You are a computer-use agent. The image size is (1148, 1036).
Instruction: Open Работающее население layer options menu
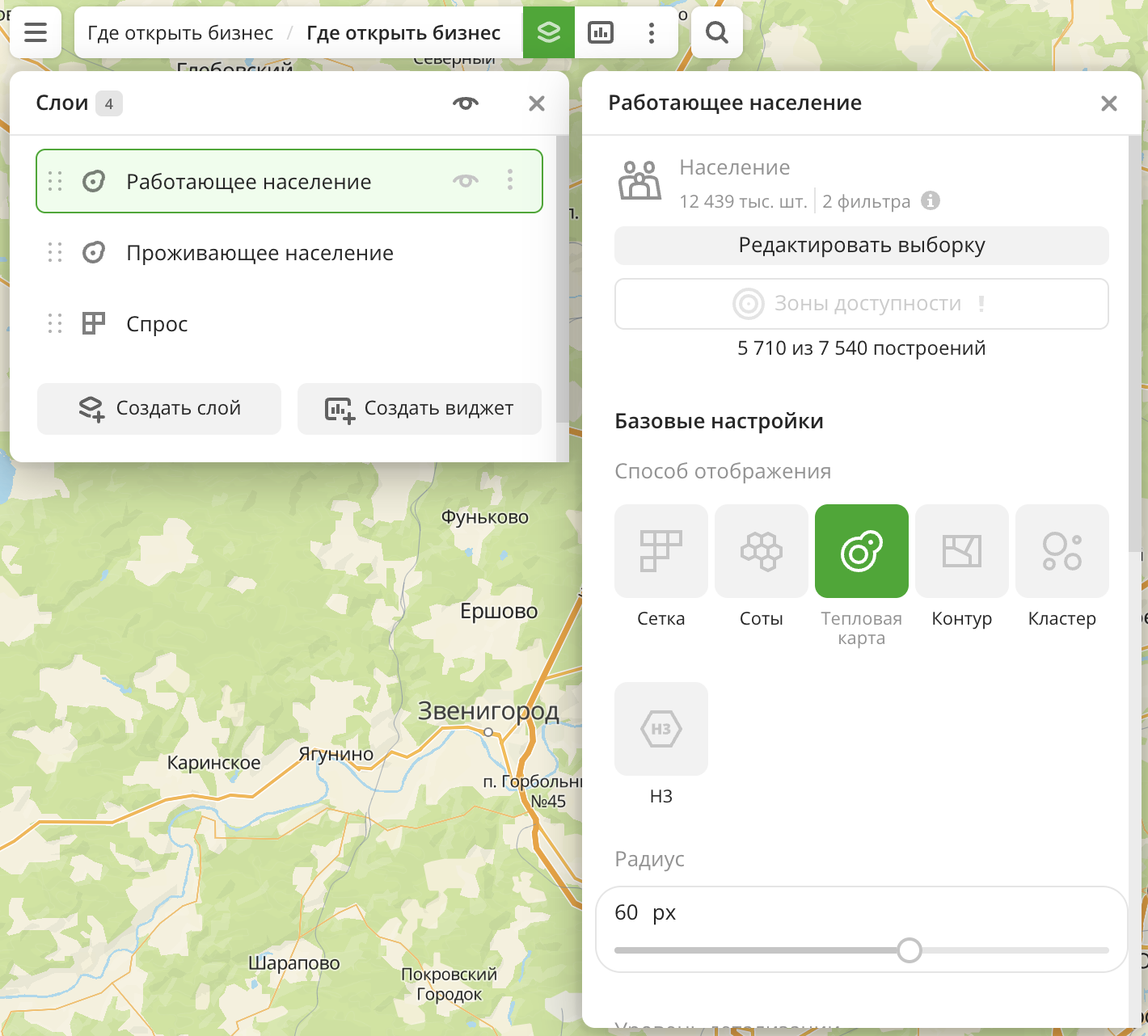[510, 180]
